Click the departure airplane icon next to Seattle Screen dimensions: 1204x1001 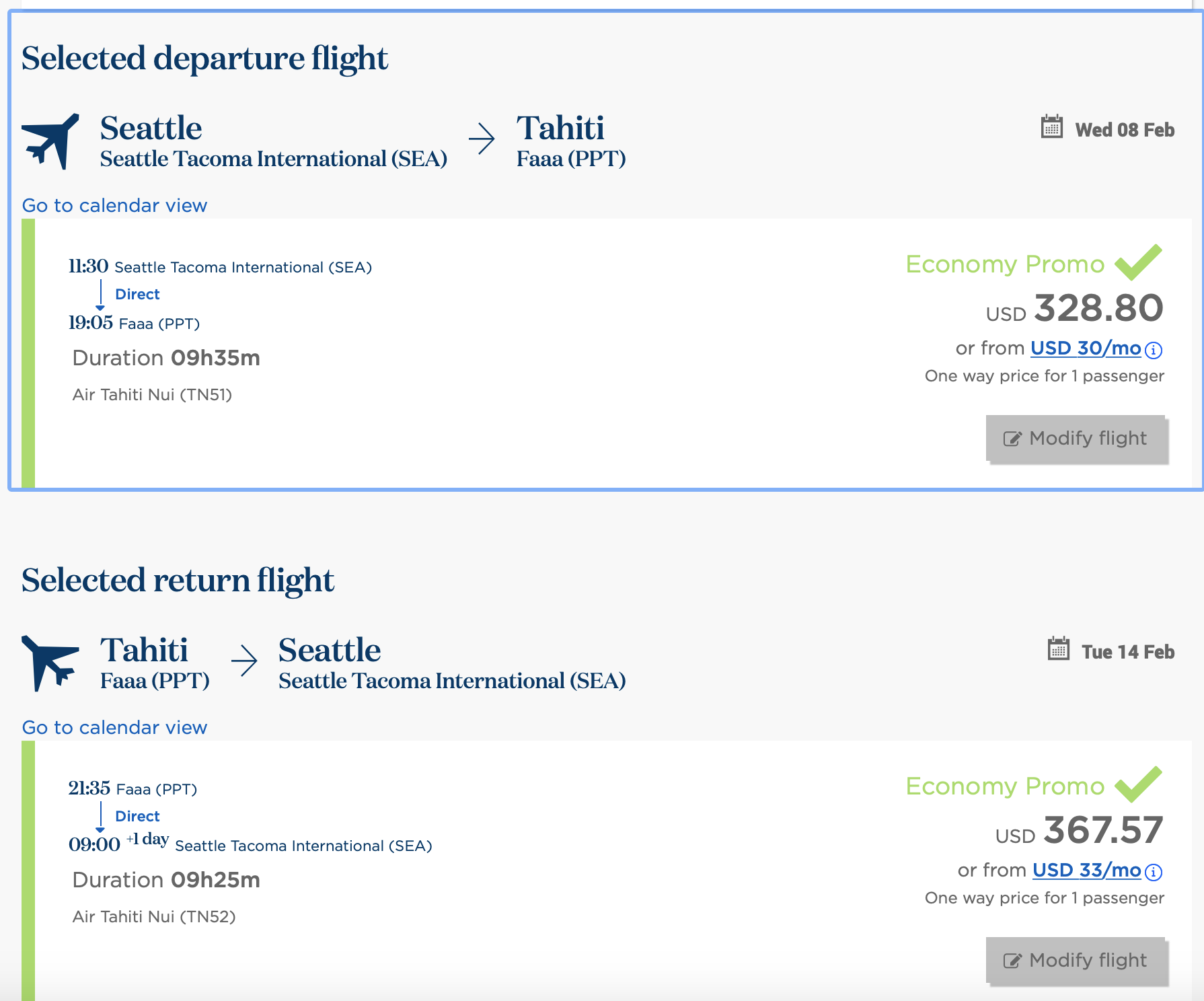pos(50,141)
